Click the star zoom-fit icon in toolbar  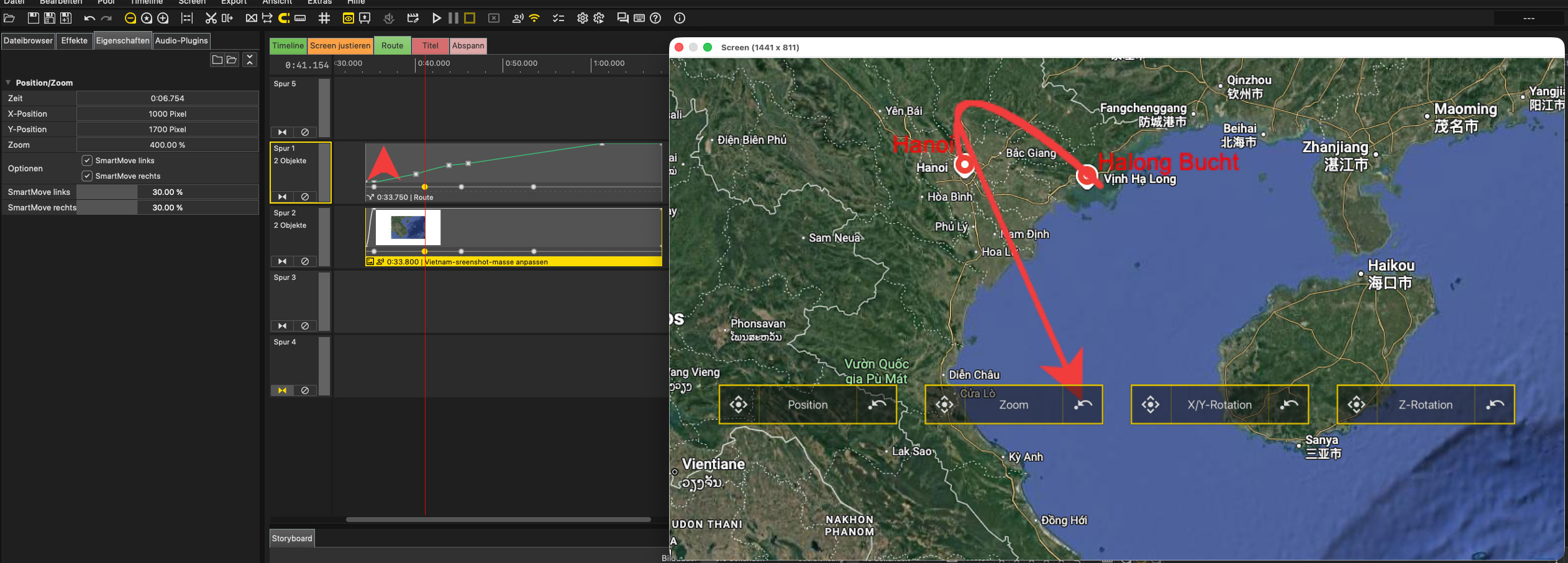(x=147, y=18)
